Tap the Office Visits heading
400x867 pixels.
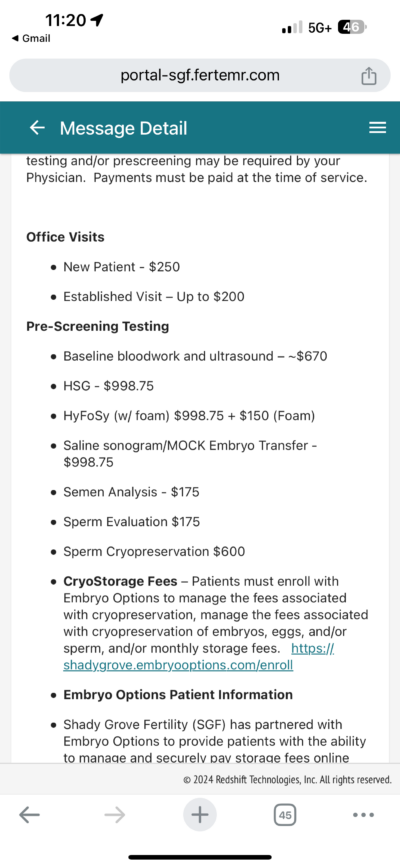click(65, 237)
